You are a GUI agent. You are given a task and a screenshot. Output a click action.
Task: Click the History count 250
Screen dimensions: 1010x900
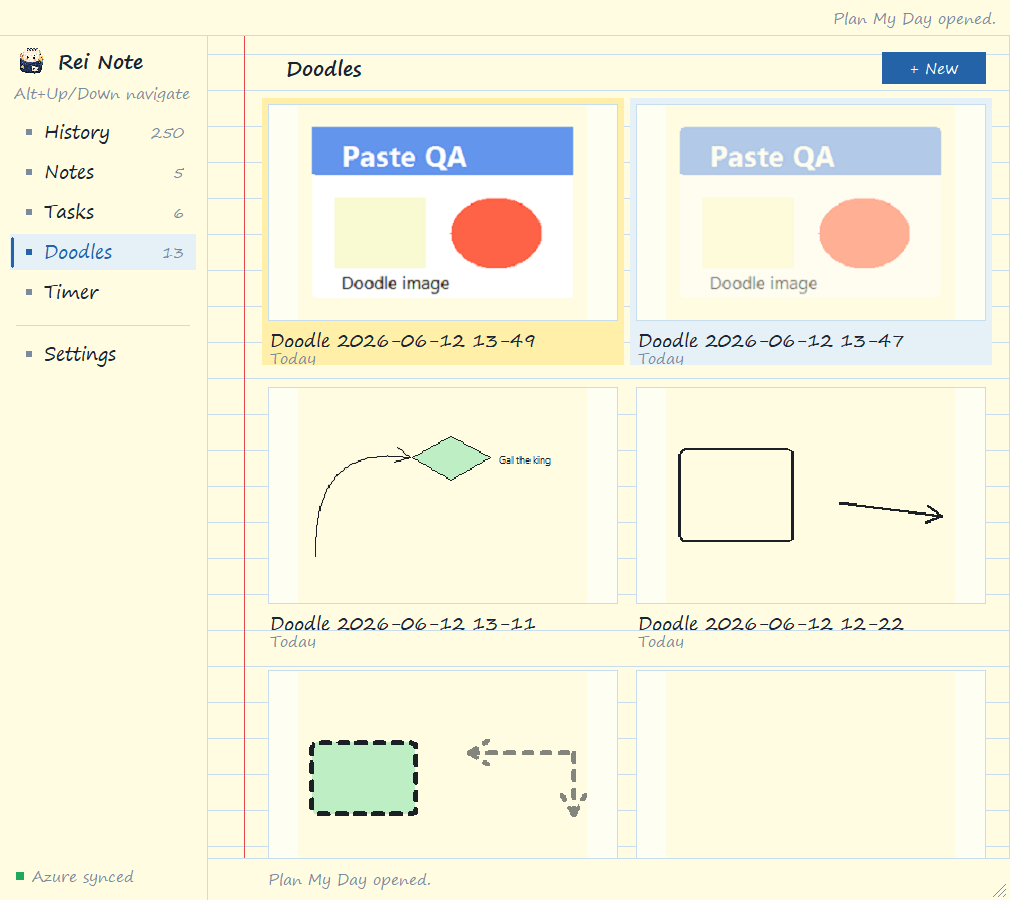(167, 133)
